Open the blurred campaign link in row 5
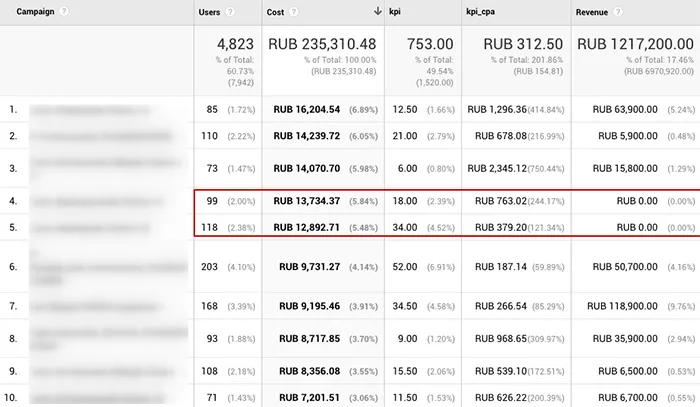 coord(90,228)
